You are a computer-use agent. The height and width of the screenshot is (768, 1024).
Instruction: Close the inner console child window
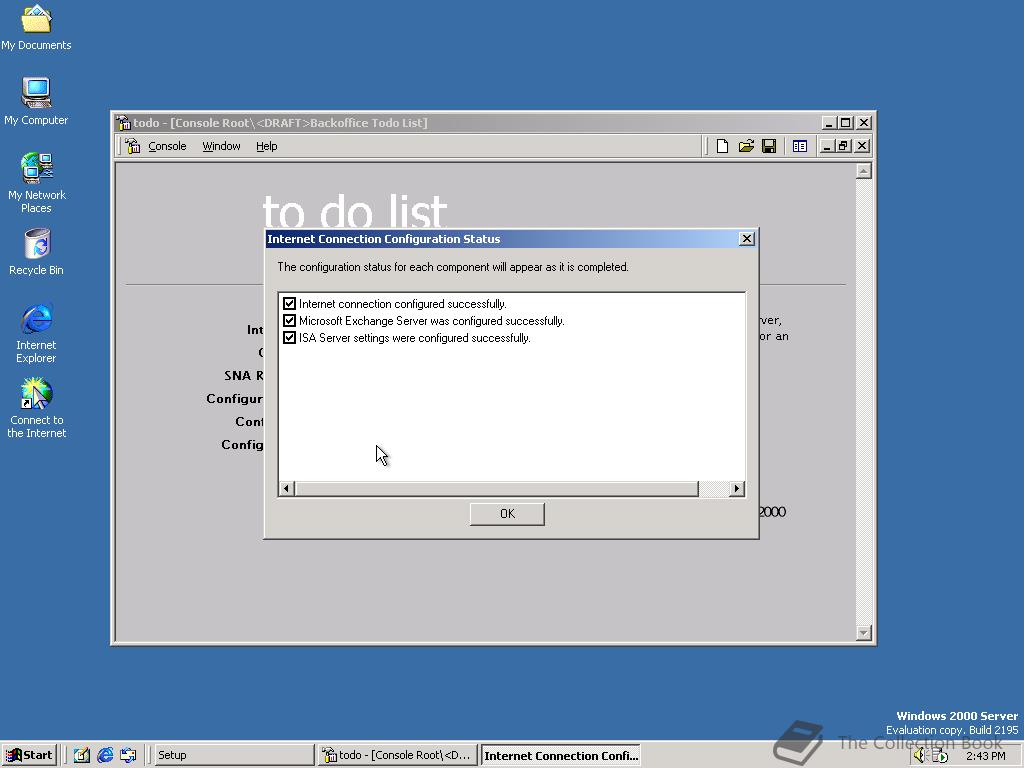[x=862, y=146]
